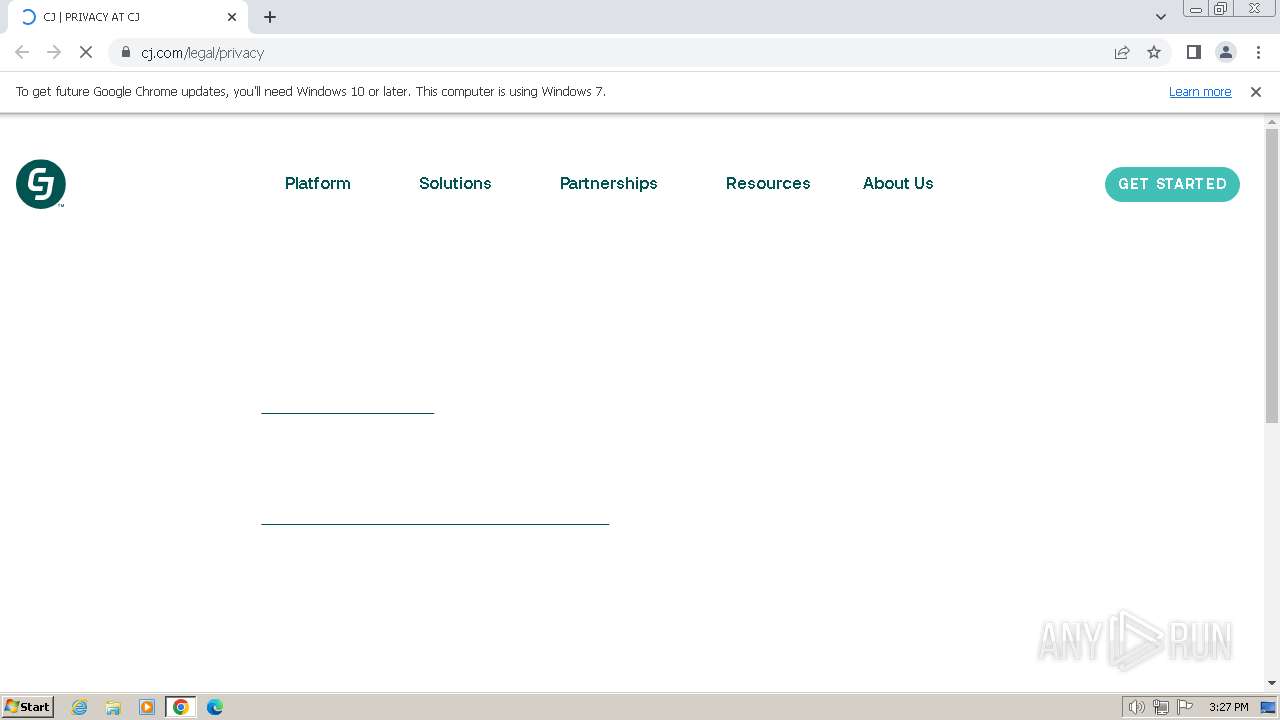The width and height of the screenshot is (1280, 720).
Task: Bookmark this tab with star icon
Action: point(1154,52)
